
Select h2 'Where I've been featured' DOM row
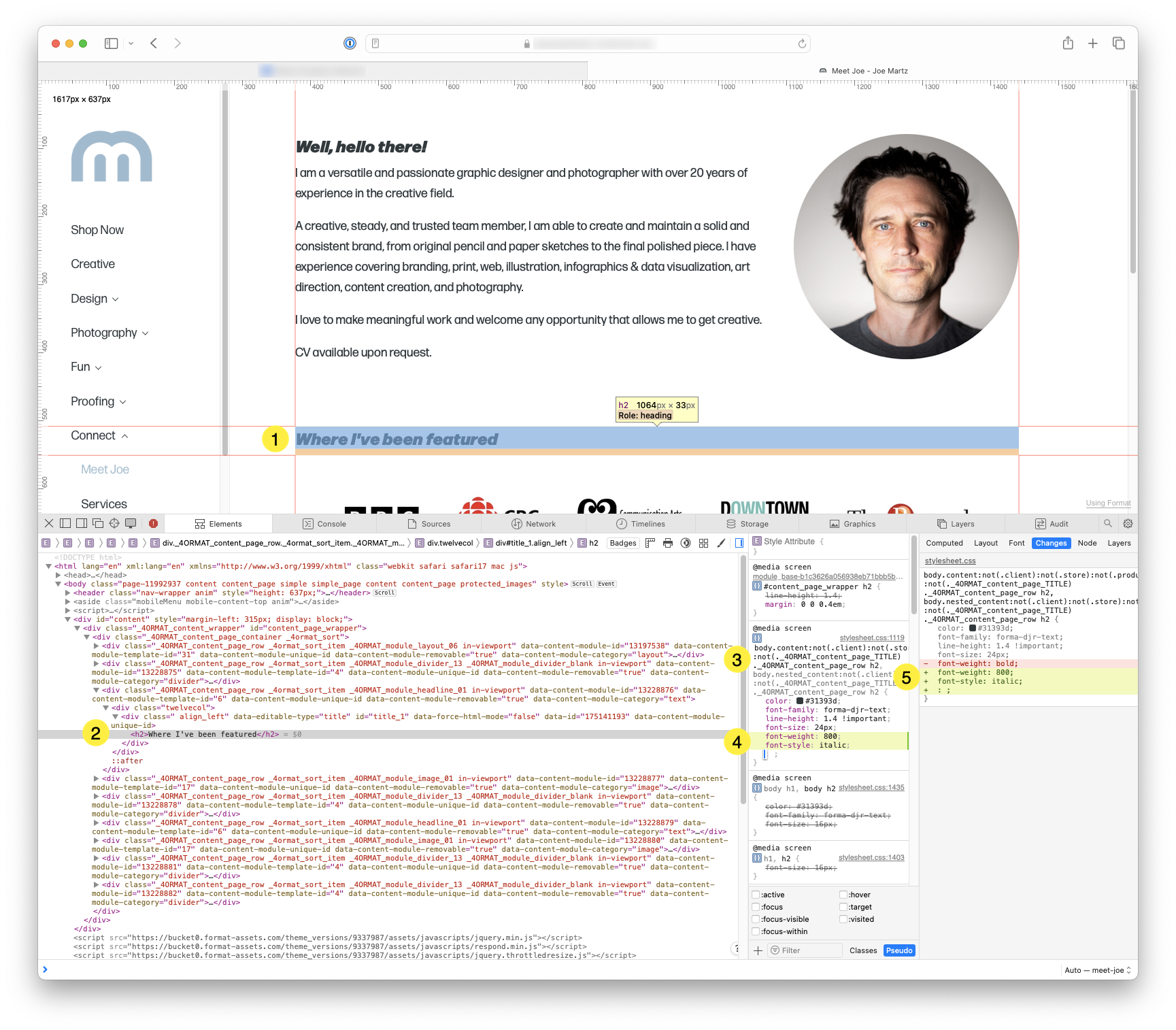click(388, 734)
